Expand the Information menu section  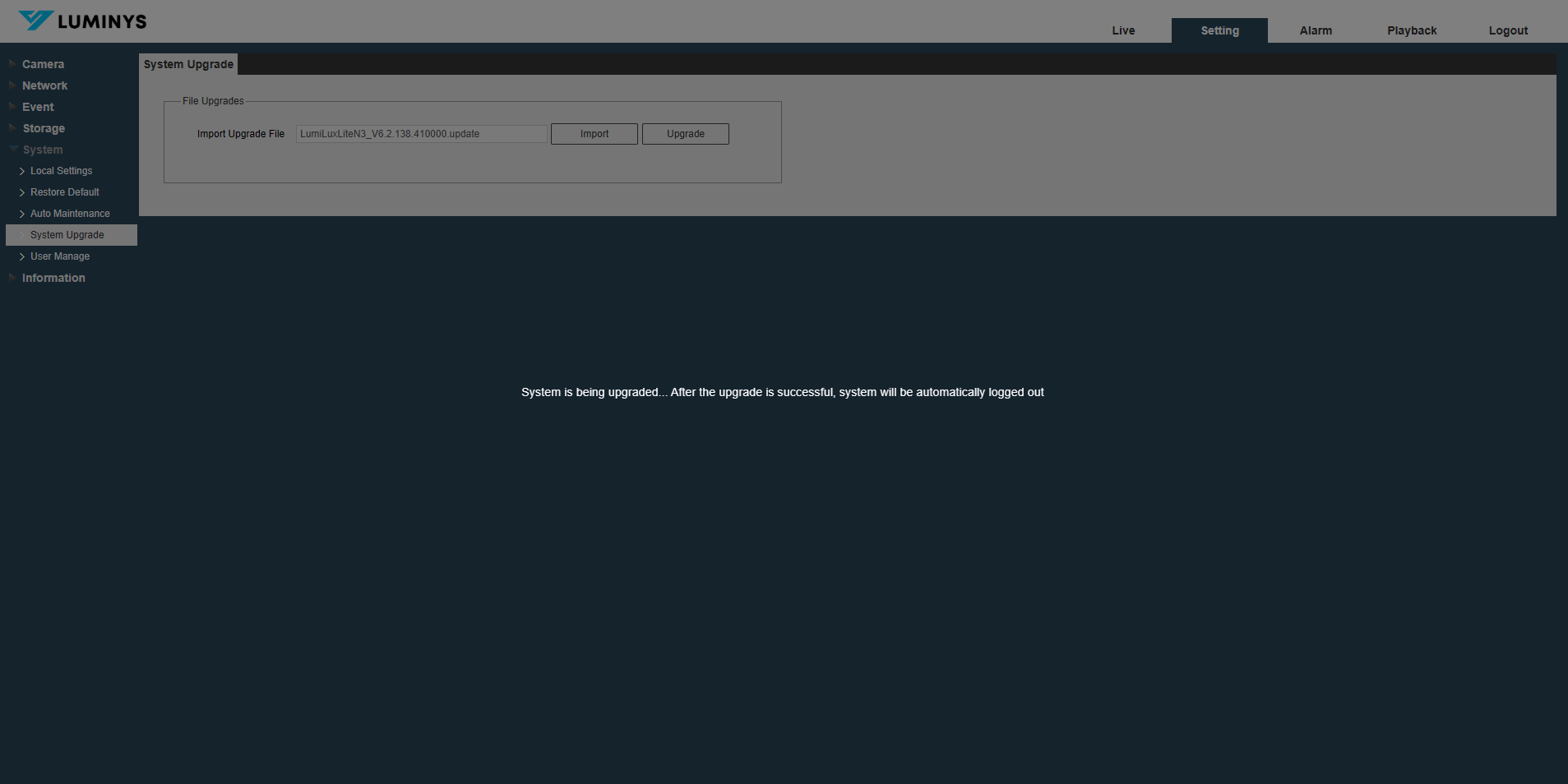coord(53,278)
